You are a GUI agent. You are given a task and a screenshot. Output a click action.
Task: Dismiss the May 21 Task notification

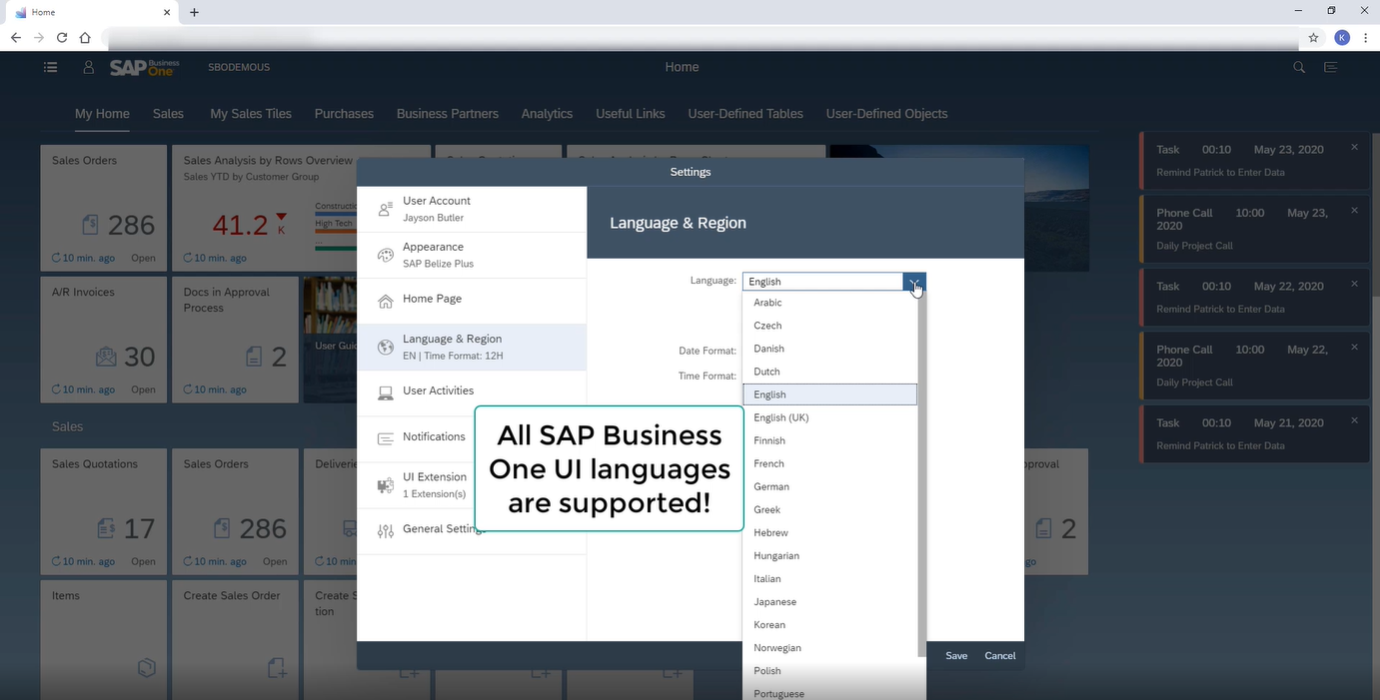[x=1355, y=420]
